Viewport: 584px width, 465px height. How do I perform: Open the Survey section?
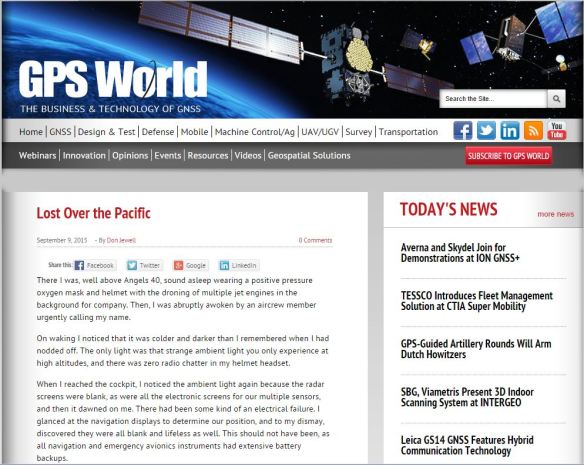point(359,132)
